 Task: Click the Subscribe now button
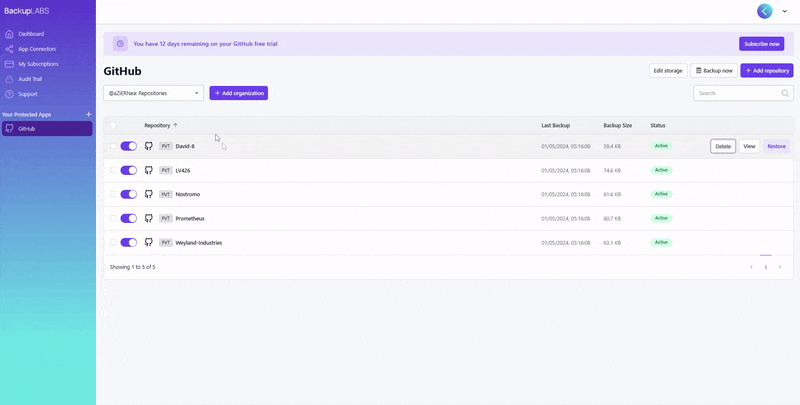coord(761,44)
